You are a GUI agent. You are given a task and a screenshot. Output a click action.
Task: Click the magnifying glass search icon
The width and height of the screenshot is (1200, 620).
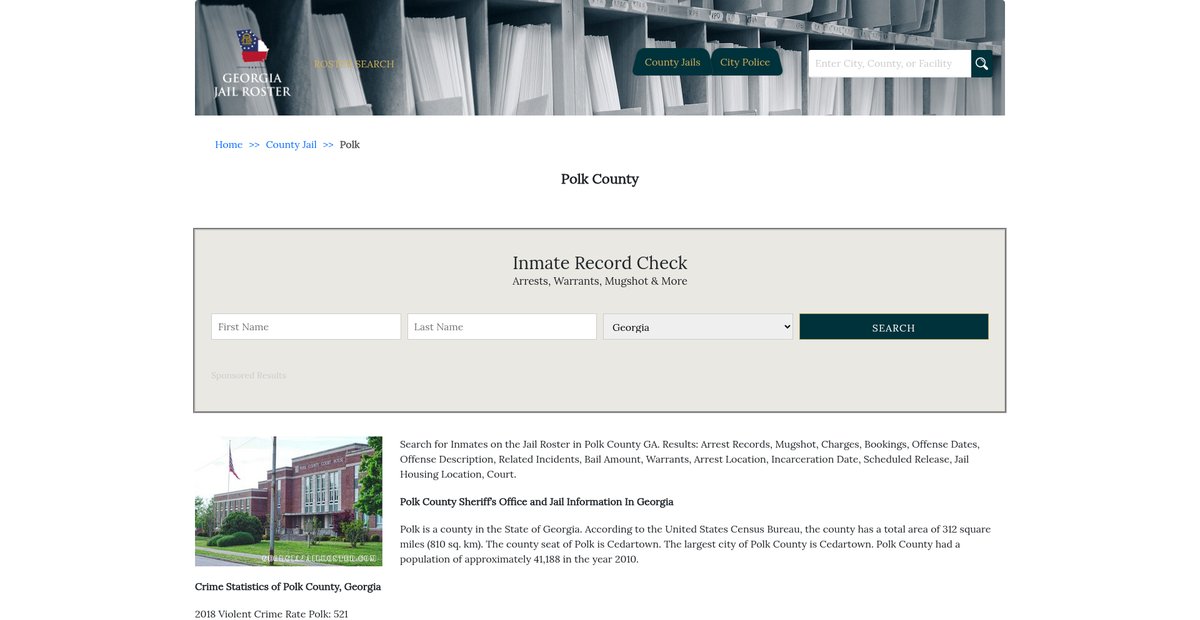(982, 64)
